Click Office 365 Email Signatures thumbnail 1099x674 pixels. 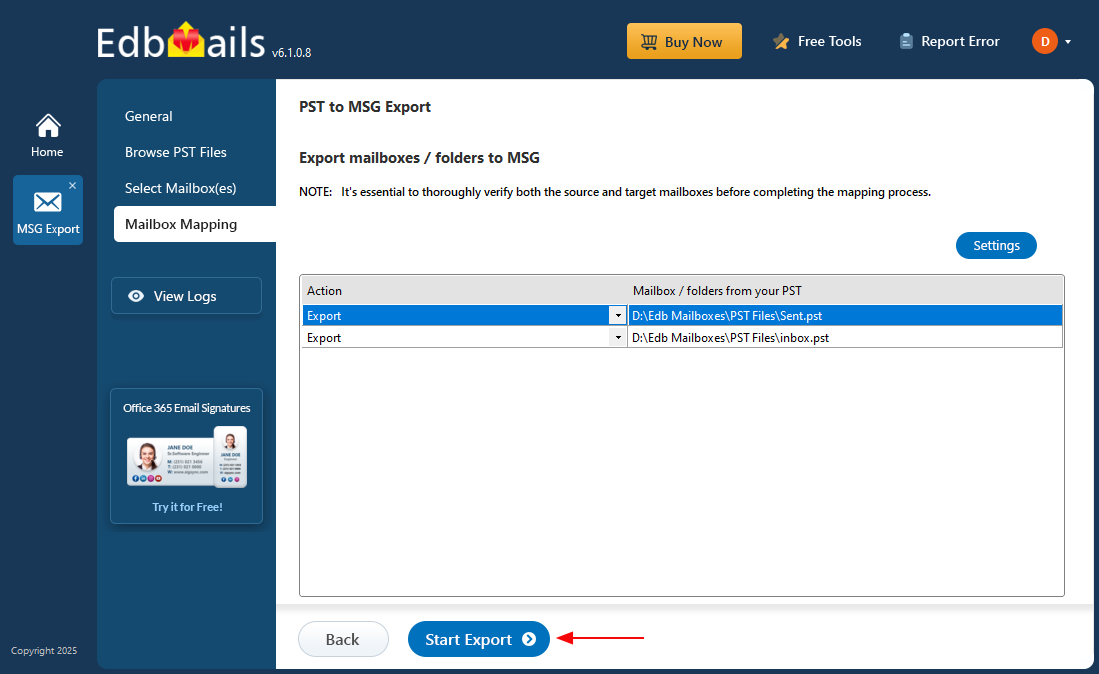(186, 460)
